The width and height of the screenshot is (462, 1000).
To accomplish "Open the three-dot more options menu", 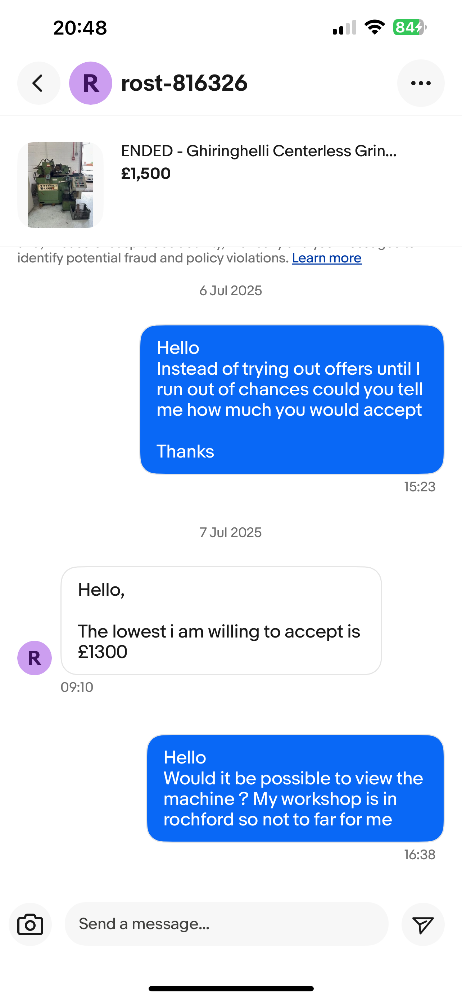I will [x=421, y=83].
